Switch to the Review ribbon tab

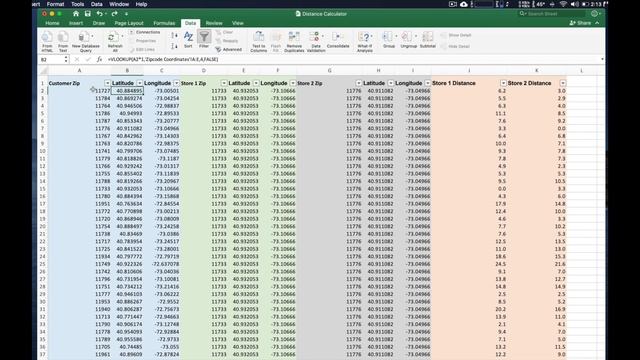(214, 23)
